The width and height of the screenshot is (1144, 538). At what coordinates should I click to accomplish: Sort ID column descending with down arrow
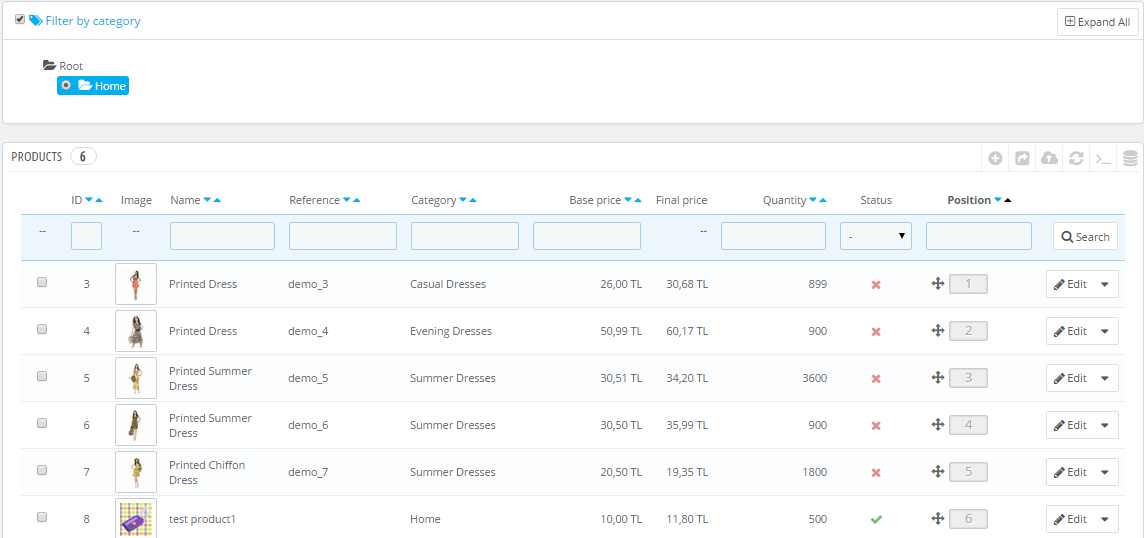pyautogui.click(x=89, y=200)
